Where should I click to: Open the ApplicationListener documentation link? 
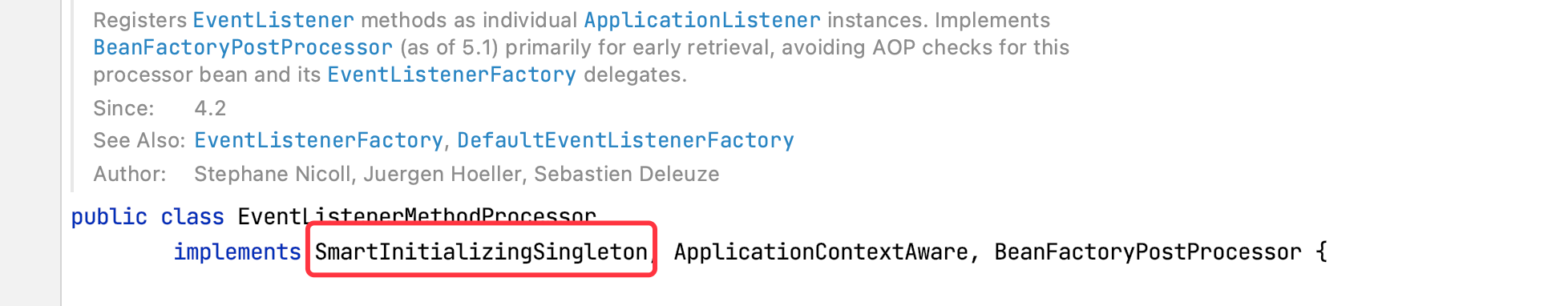click(702, 20)
